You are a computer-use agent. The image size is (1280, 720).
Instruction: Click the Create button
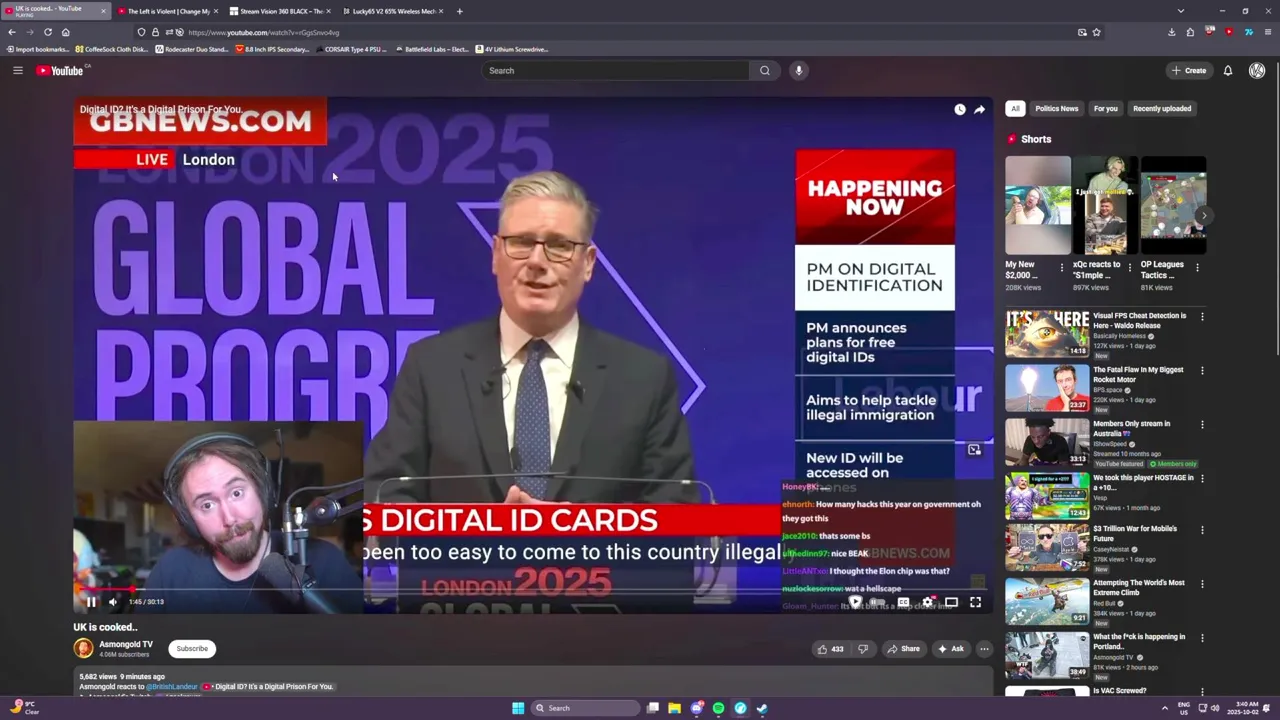coord(1189,70)
